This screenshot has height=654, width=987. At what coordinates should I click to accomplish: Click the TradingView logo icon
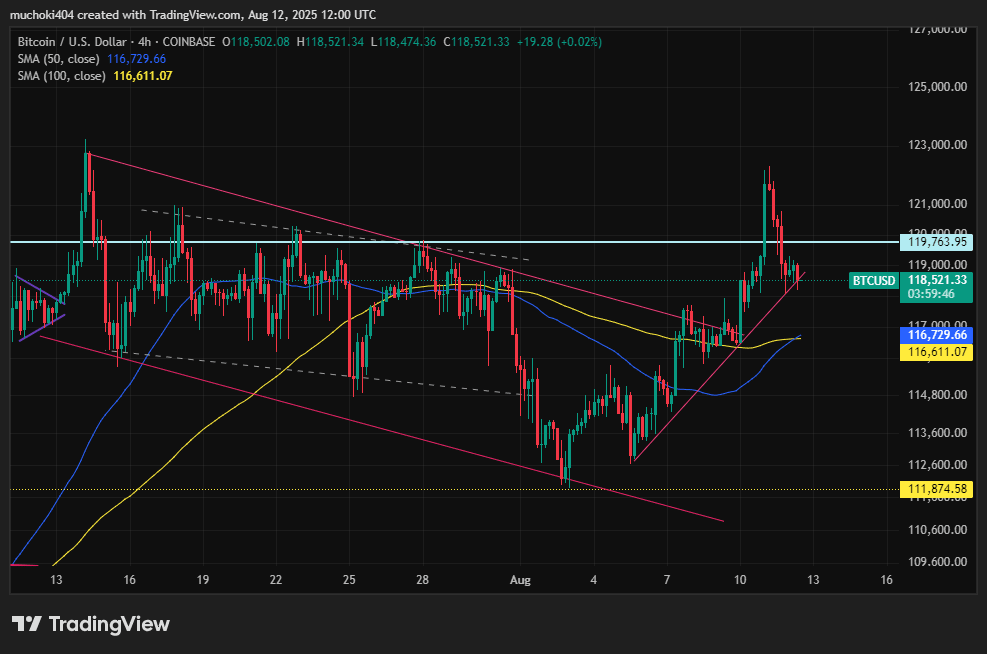[26, 624]
